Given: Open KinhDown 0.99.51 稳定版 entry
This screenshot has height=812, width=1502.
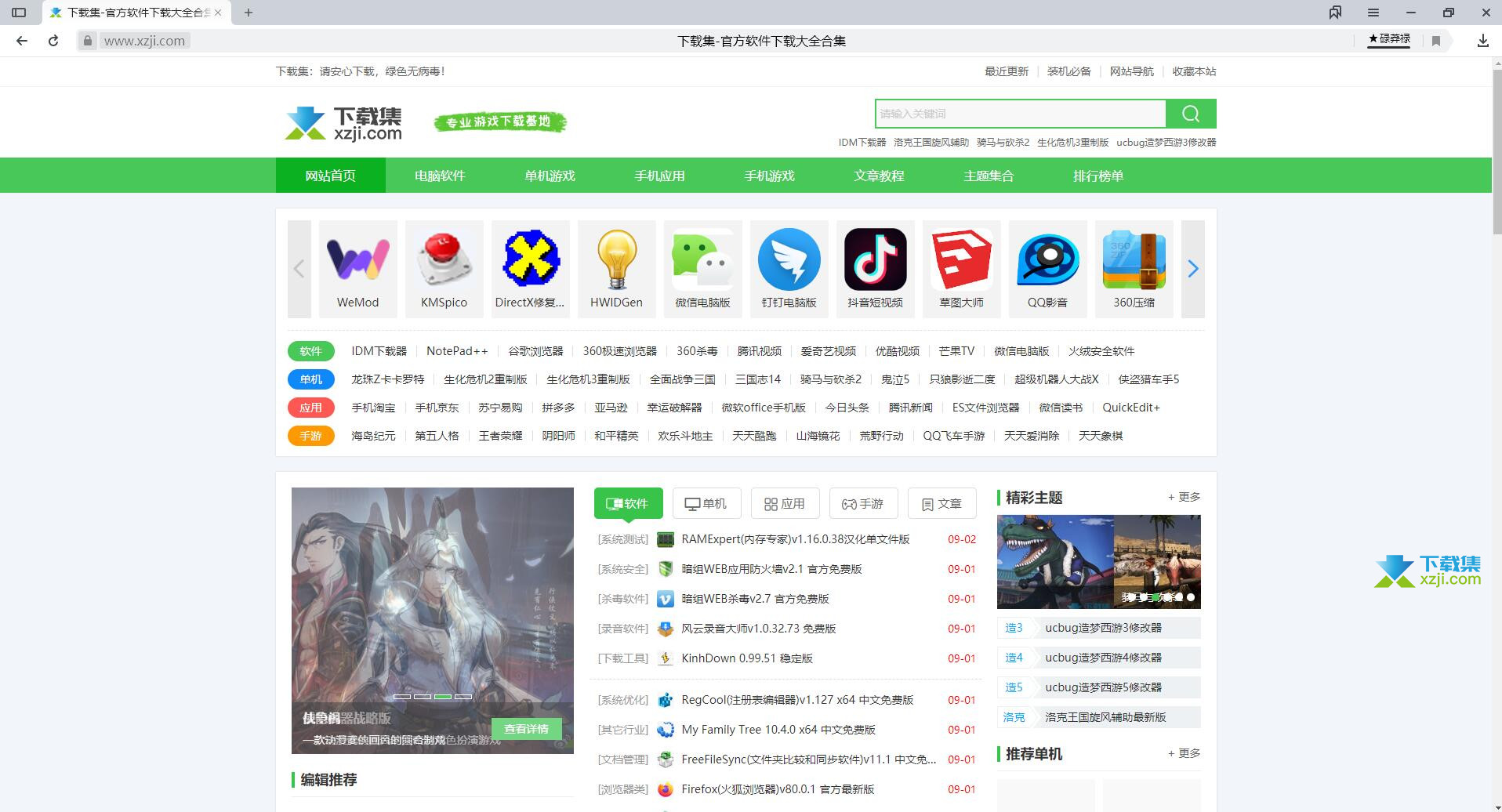Looking at the screenshot, I should 747,658.
